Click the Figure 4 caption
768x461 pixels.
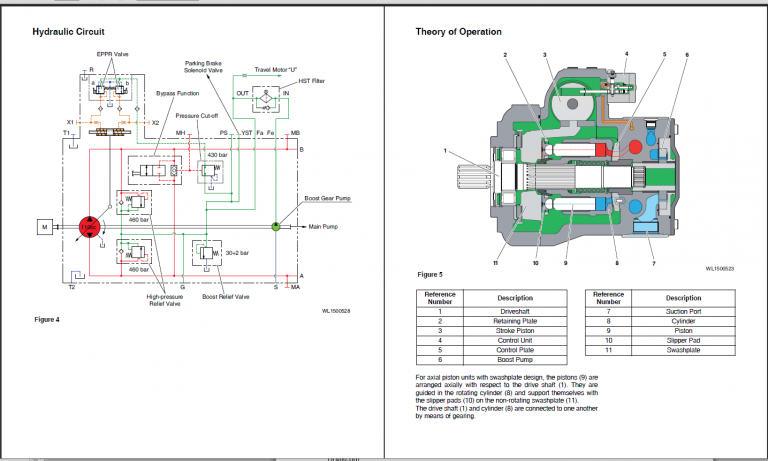coord(47,319)
